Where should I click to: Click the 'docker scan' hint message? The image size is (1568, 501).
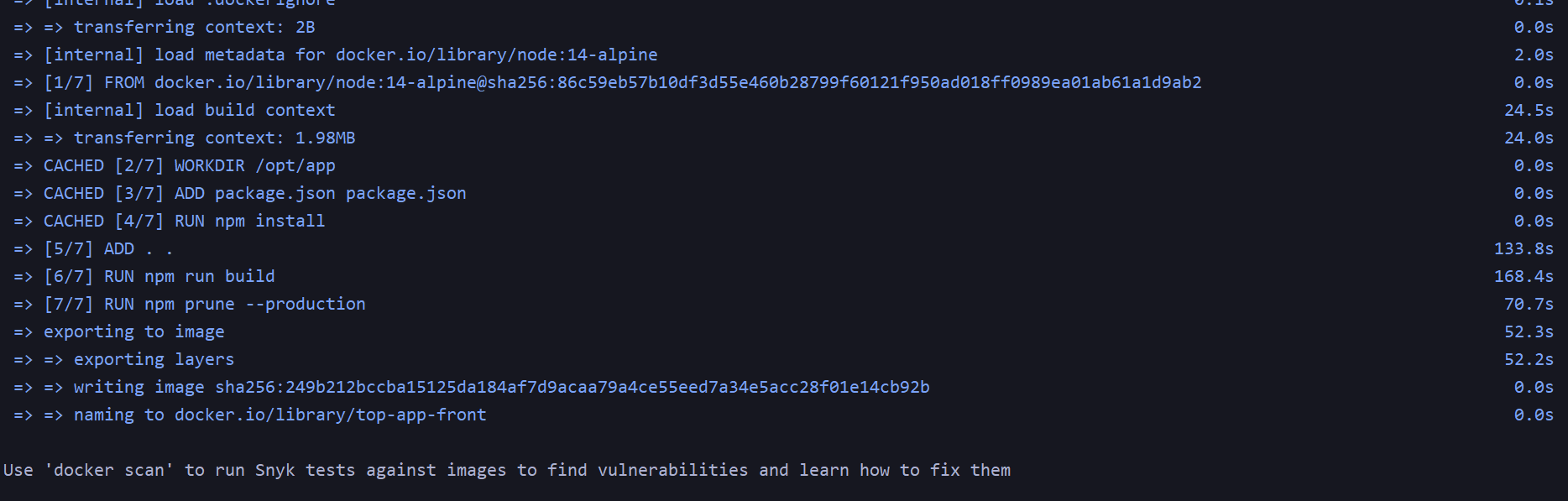pyautogui.click(x=507, y=470)
